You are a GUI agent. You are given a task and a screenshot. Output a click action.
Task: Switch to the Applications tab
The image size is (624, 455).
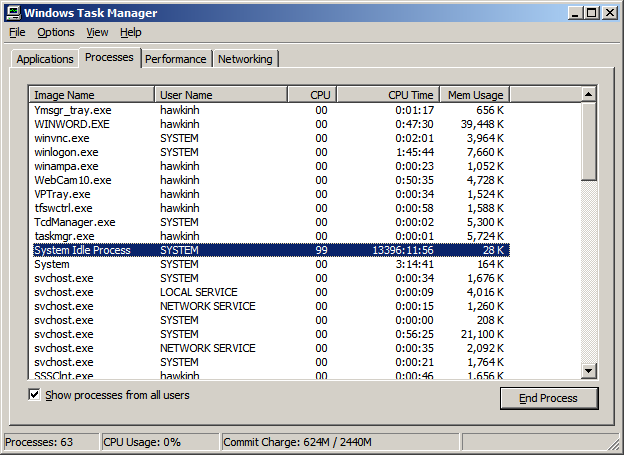[x=45, y=59]
